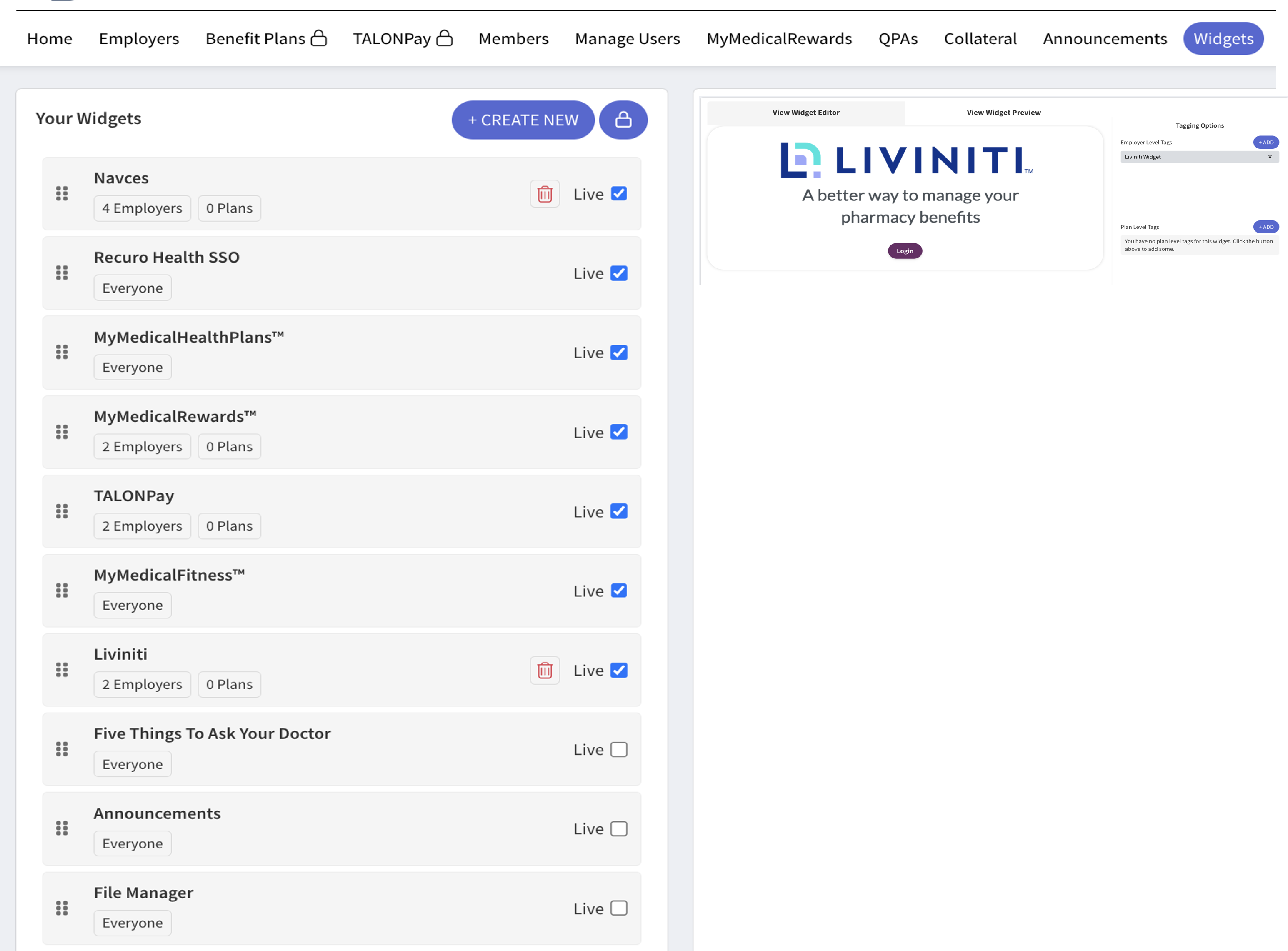
Task: Add an Employer Level Tag
Action: coord(1265,142)
